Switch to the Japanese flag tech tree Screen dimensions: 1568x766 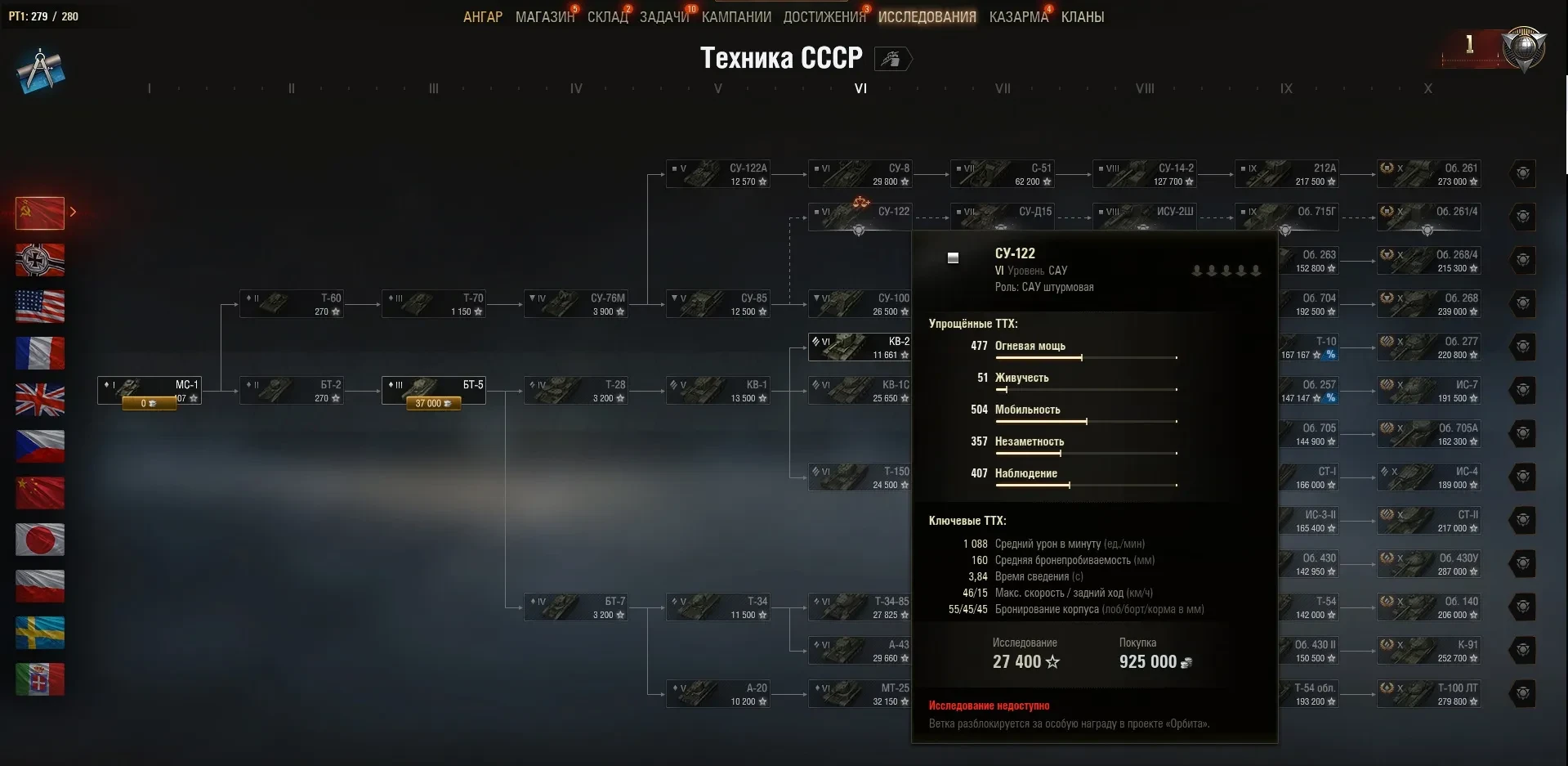pyautogui.click(x=40, y=540)
